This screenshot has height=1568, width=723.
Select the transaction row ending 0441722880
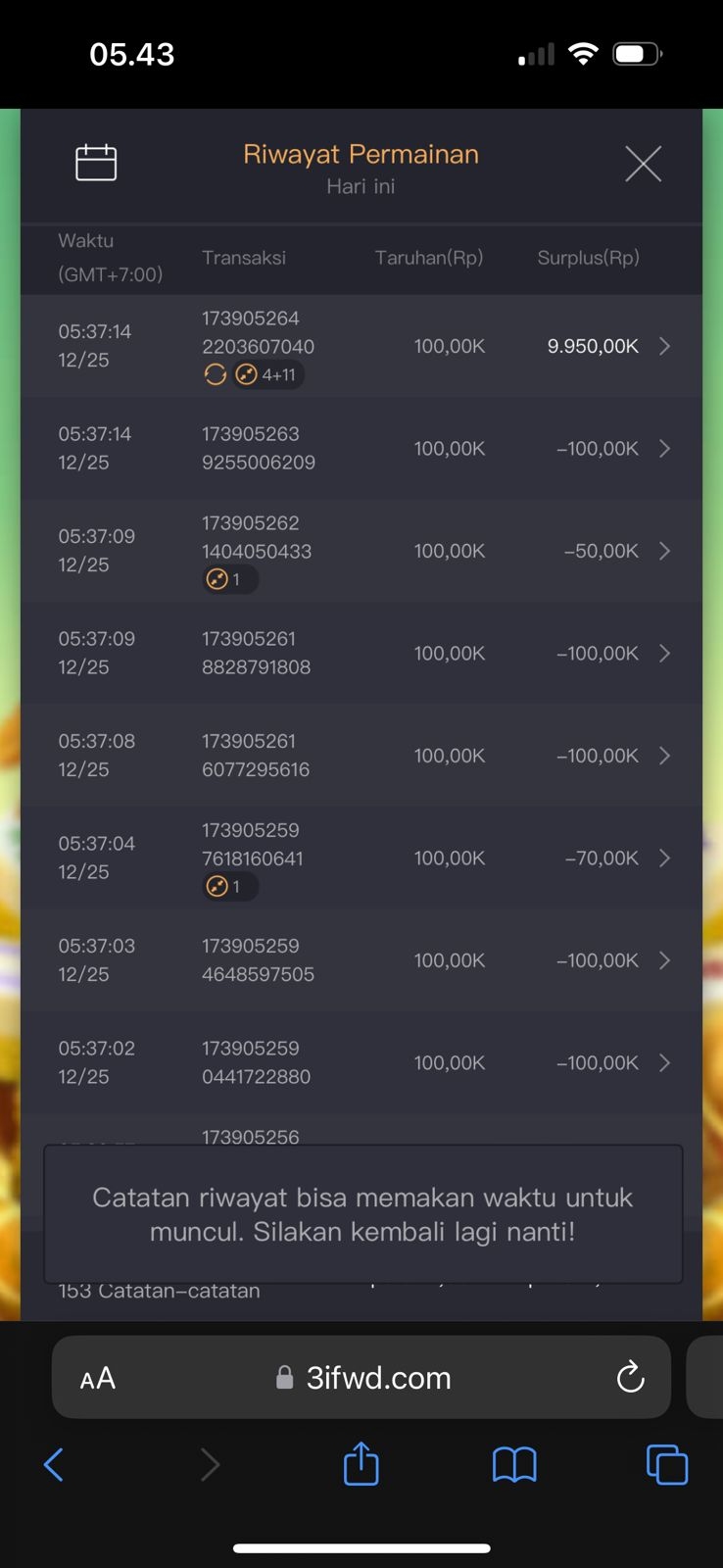(x=361, y=1062)
